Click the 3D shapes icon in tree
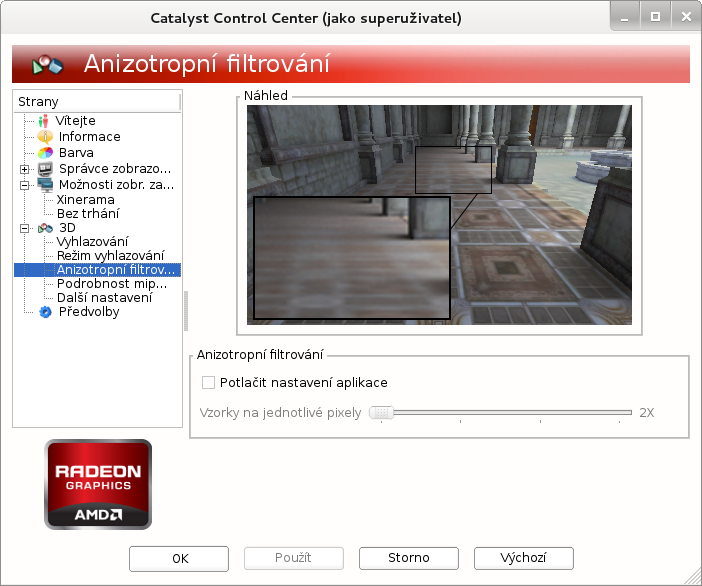Viewport: 702px width, 586px height. pos(45,228)
